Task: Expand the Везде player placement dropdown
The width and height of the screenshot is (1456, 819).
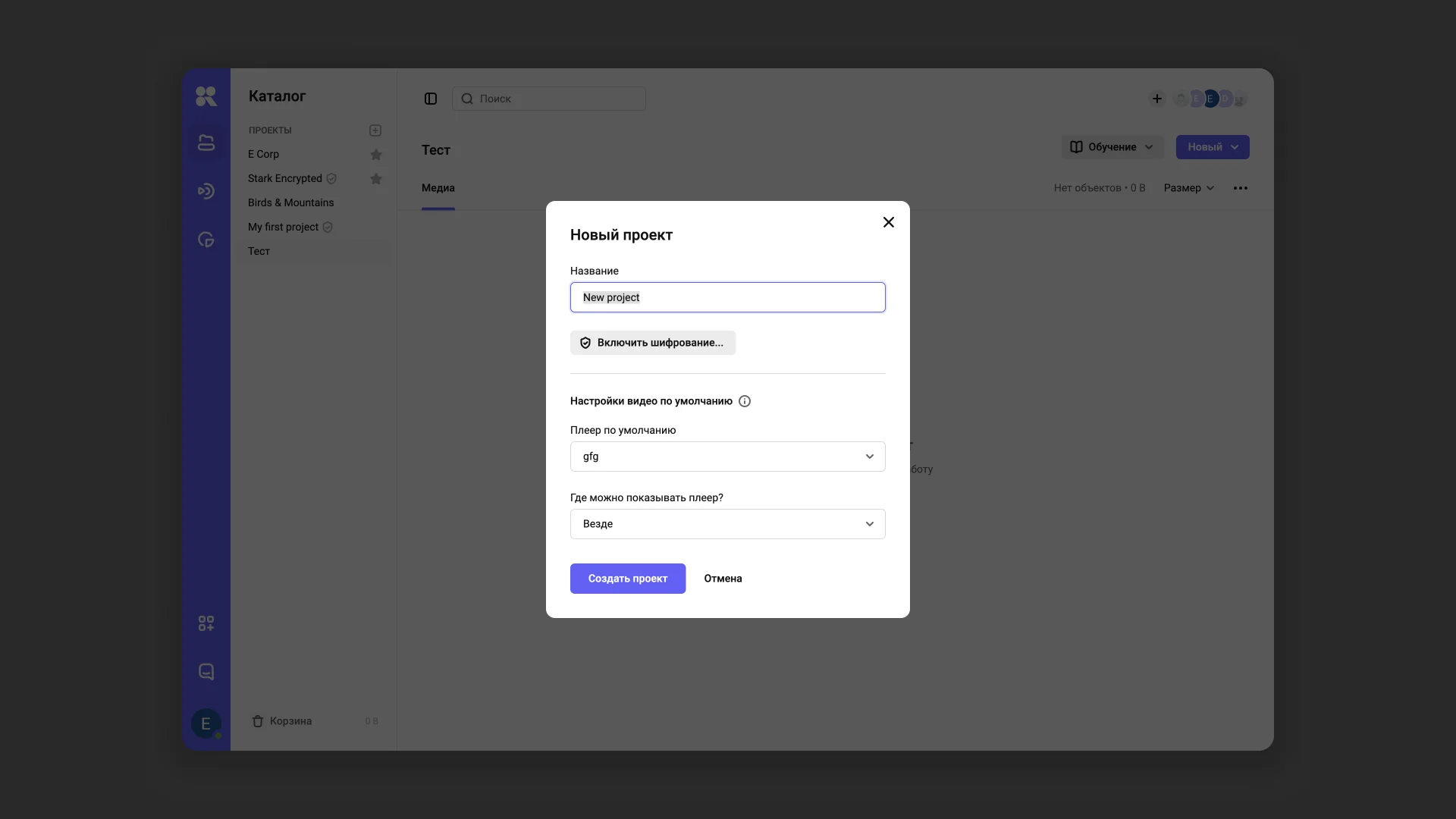Action: 727,524
